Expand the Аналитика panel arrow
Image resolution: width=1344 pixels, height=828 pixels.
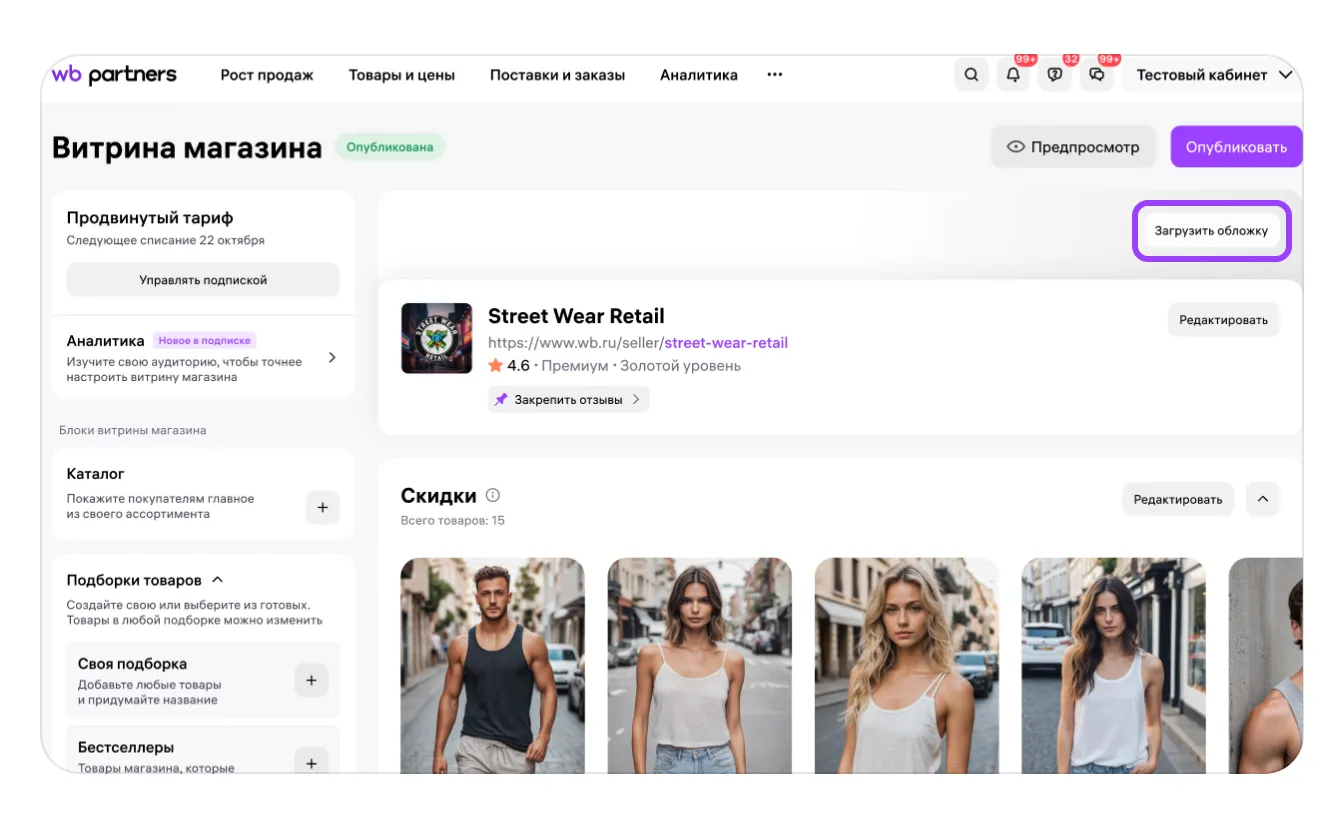click(x=332, y=358)
